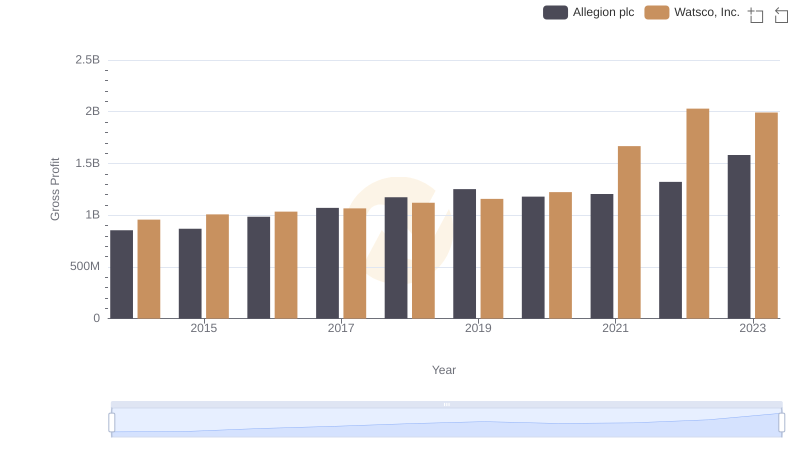Click the Allegion bar for 2022
The height and width of the screenshot is (461, 800).
point(670,250)
